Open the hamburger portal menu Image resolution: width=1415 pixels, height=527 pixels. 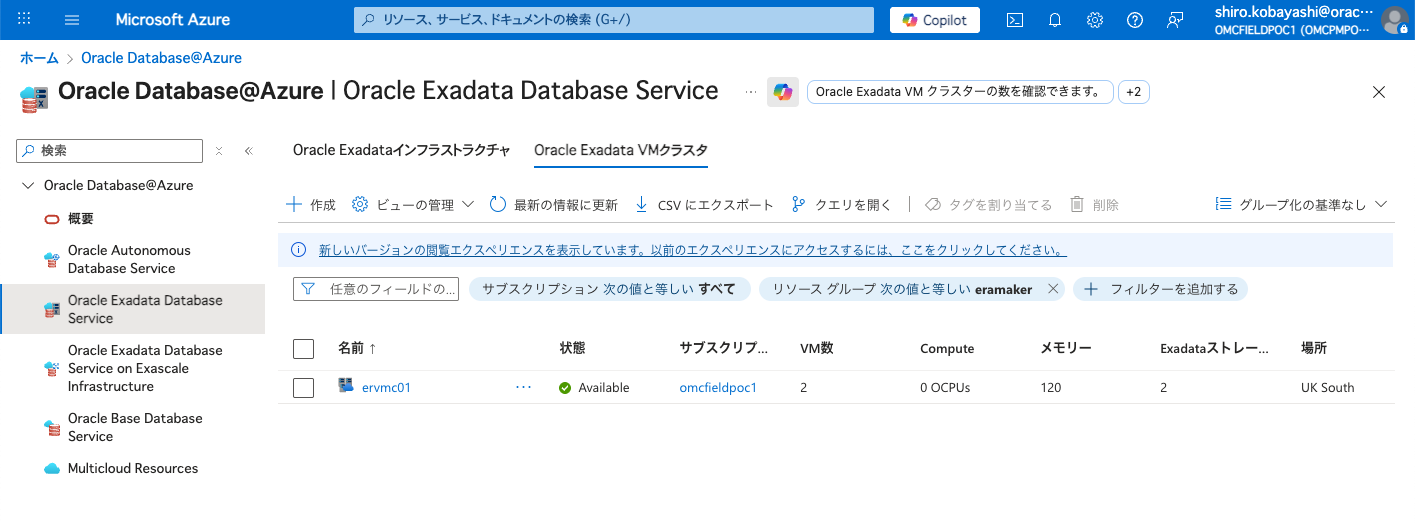click(x=72, y=20)
